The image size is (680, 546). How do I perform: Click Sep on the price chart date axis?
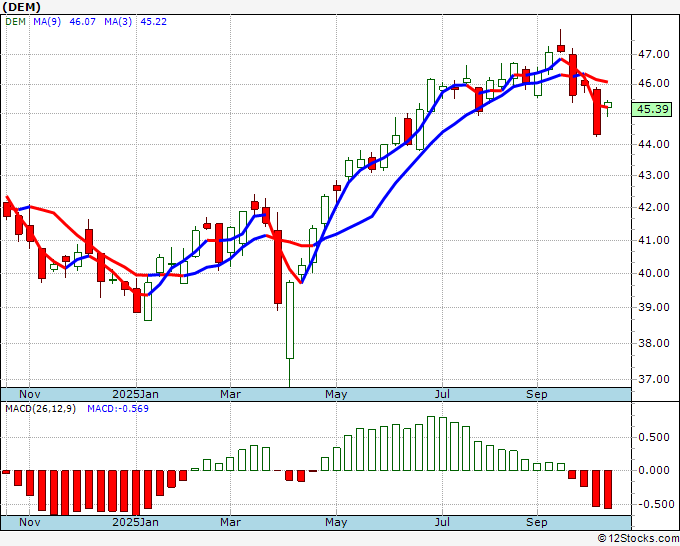coord(536,394)
